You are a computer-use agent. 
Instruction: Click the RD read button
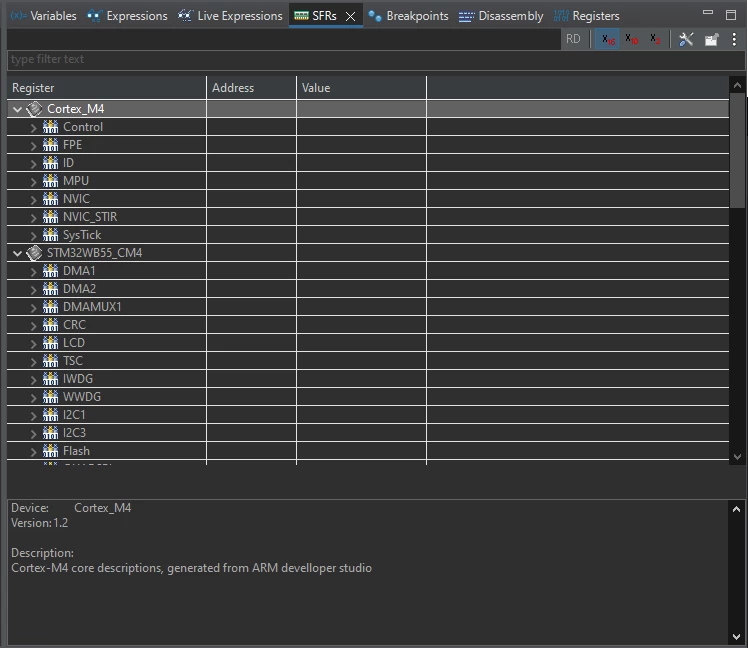(x=573, y=39)
